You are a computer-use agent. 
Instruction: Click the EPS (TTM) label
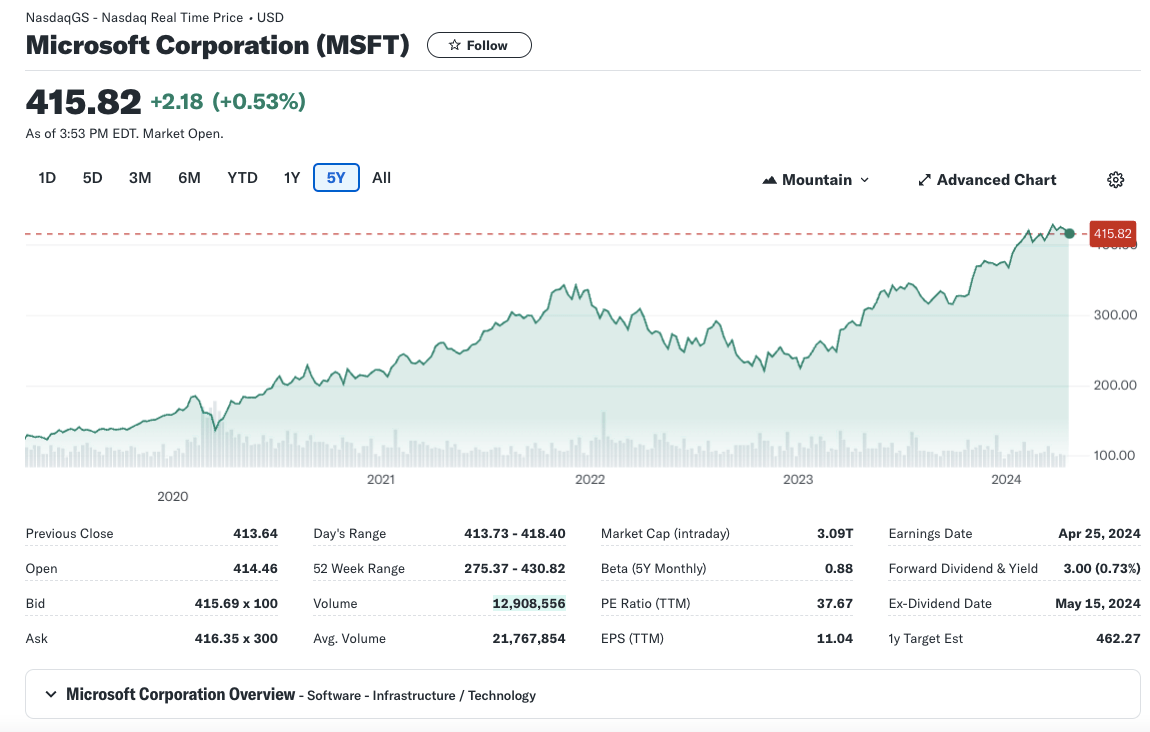[632, 639]
